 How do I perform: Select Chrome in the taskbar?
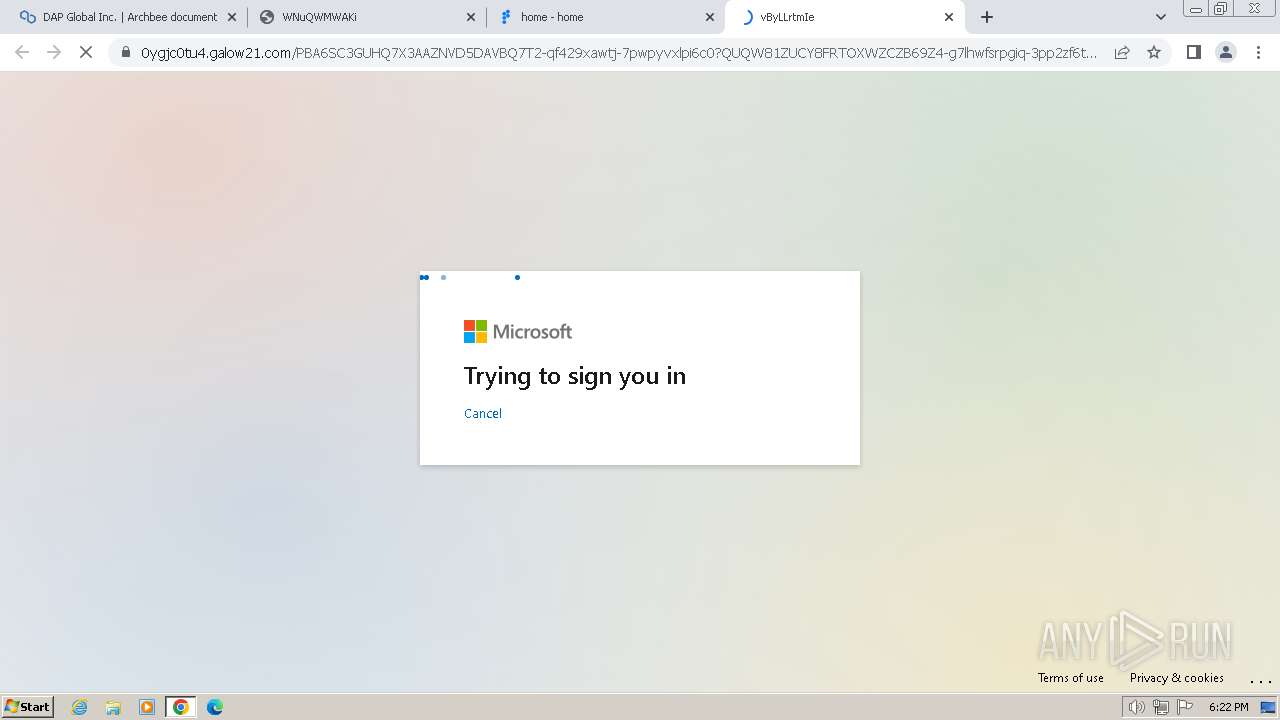click(181, 707)
